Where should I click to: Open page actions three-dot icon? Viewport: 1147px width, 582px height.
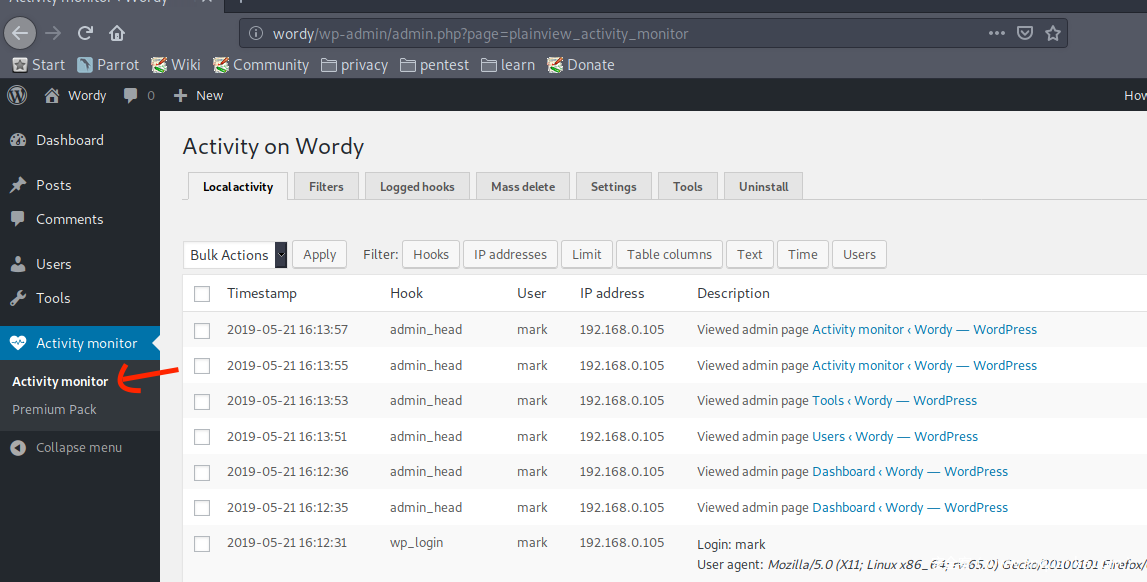(x=996, y=33)
